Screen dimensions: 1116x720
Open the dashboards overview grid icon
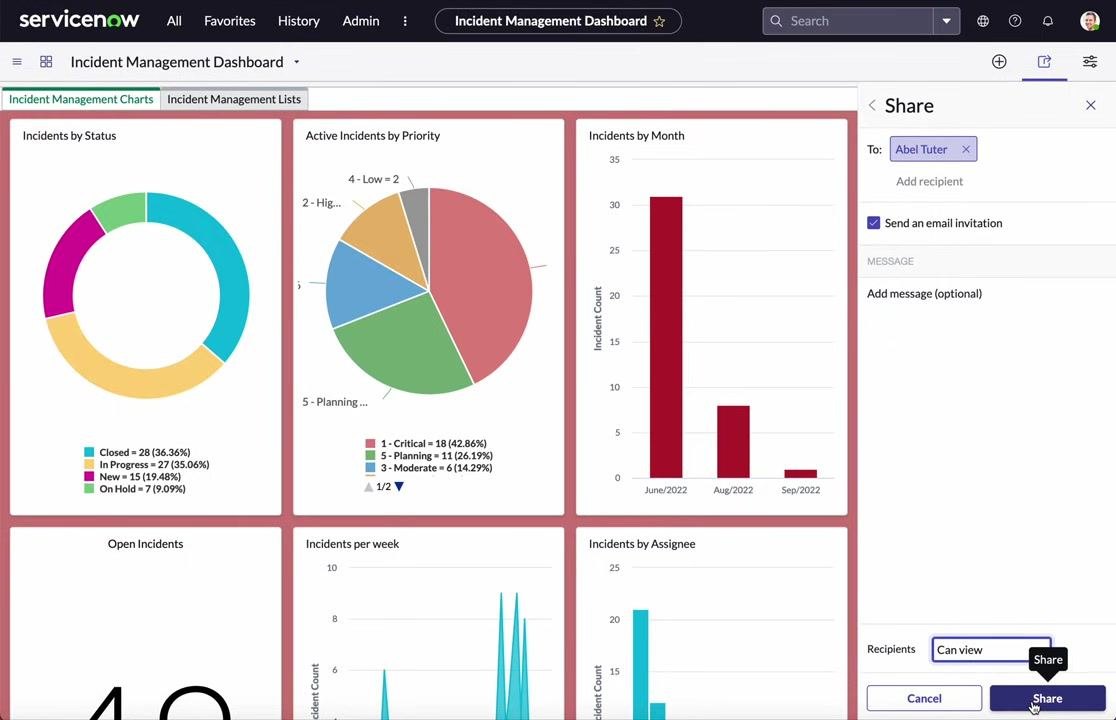pos(46,62)
